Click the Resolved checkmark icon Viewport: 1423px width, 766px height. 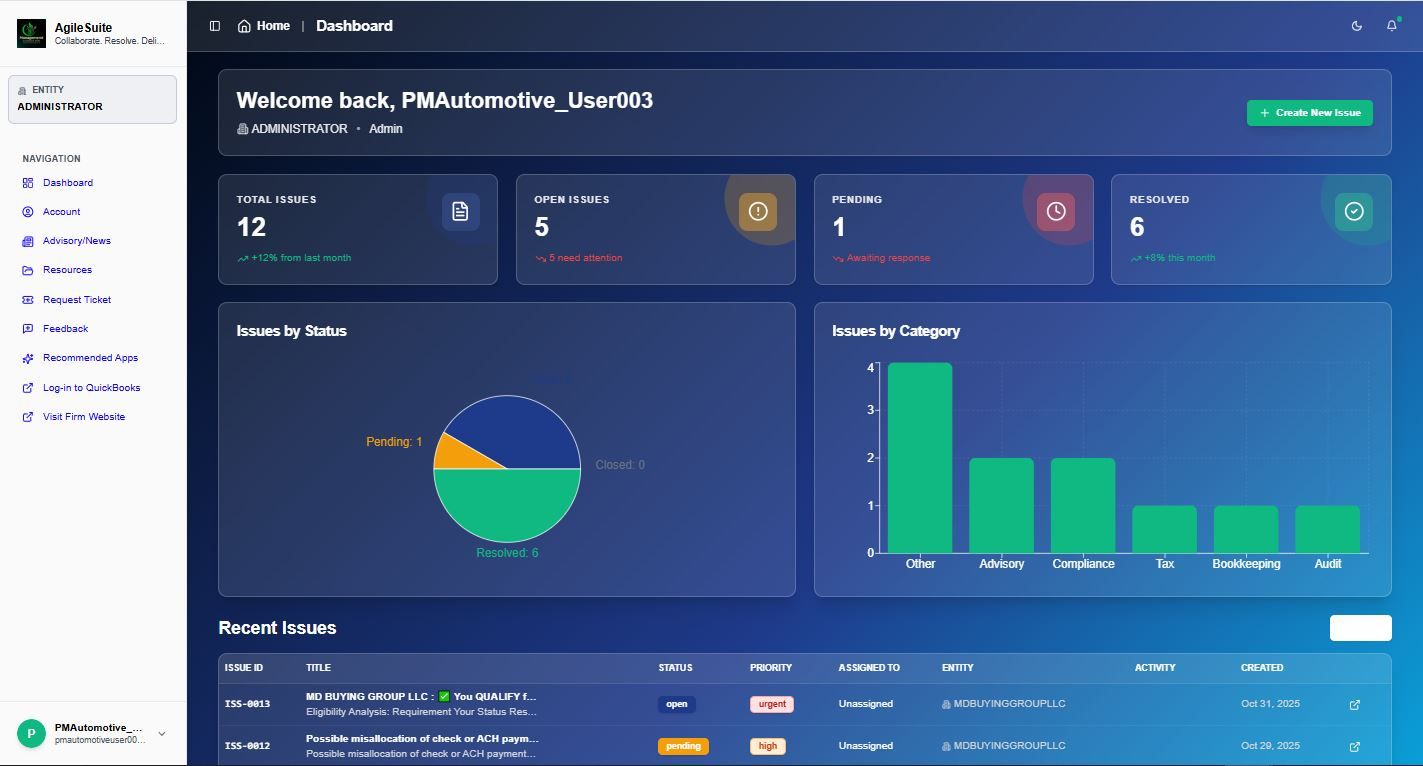(1354, 211)
